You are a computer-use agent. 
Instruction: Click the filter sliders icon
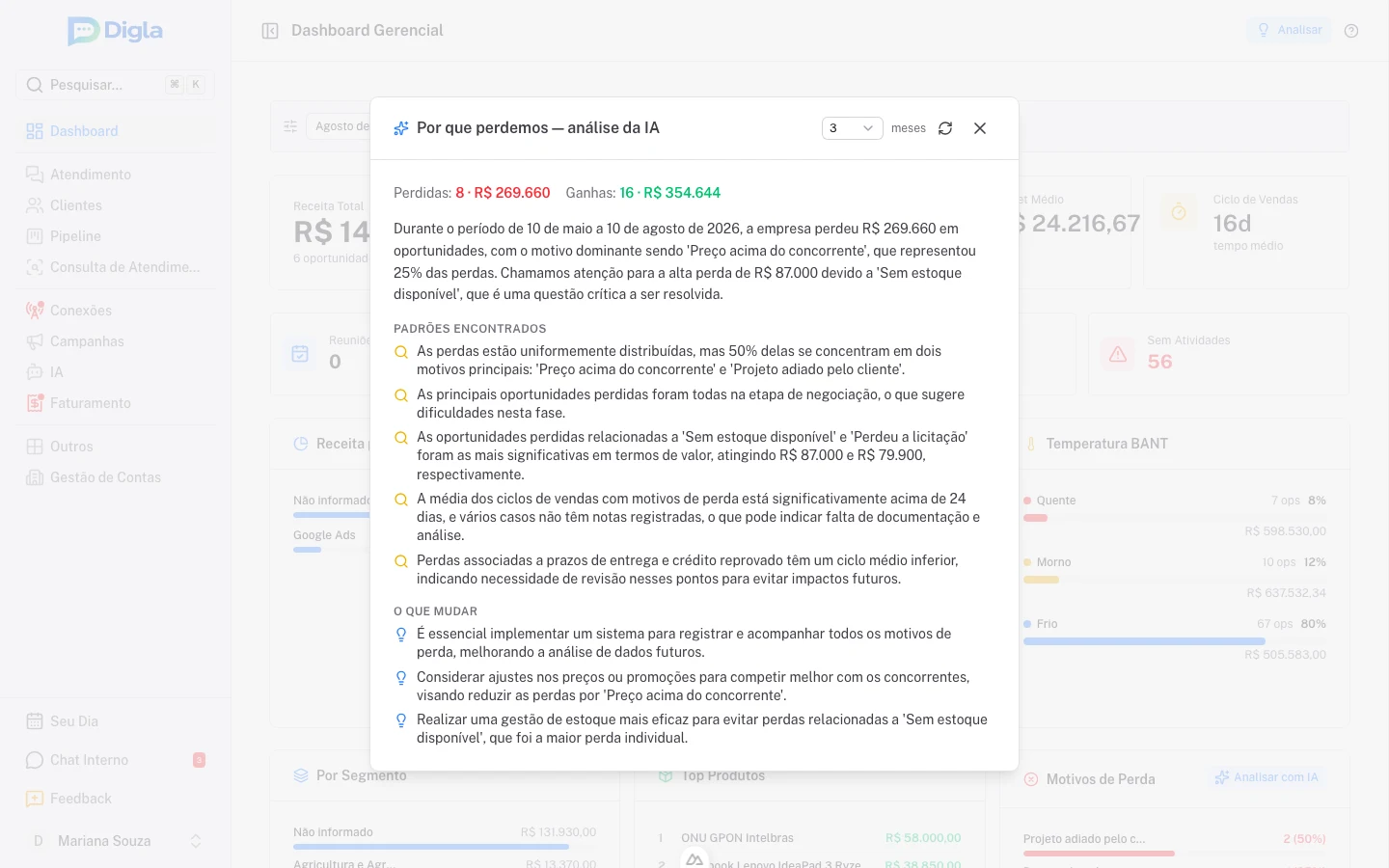(290, 126)
